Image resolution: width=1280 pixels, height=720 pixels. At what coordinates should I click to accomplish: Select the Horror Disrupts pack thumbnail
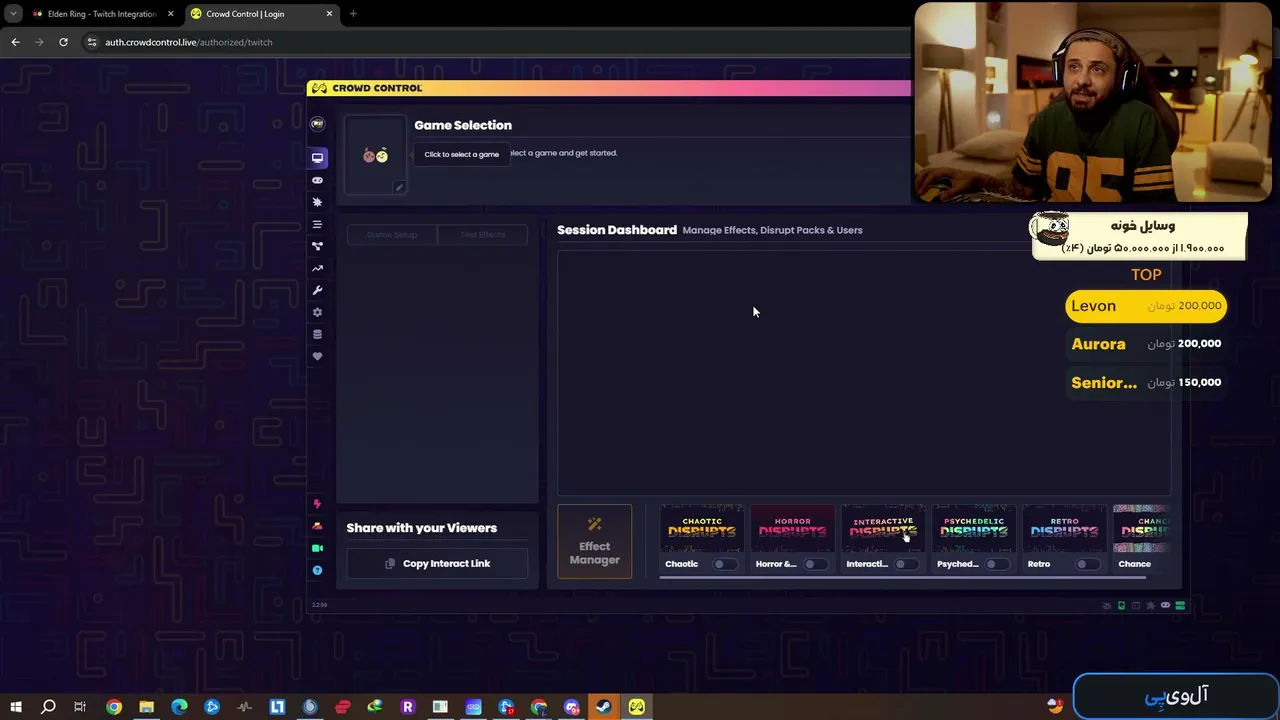pos(792,529)
